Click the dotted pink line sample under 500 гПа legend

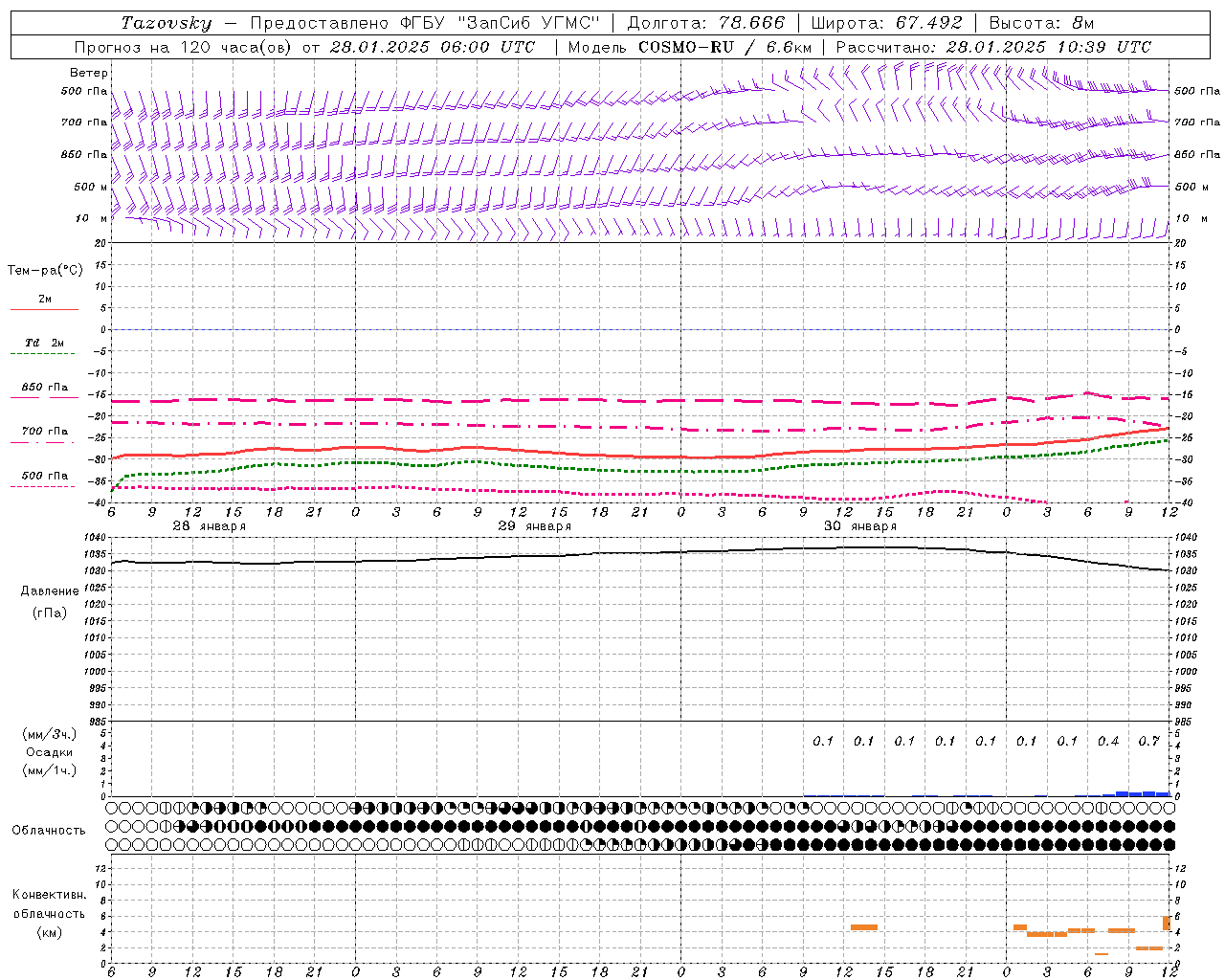tap(42, 486)
